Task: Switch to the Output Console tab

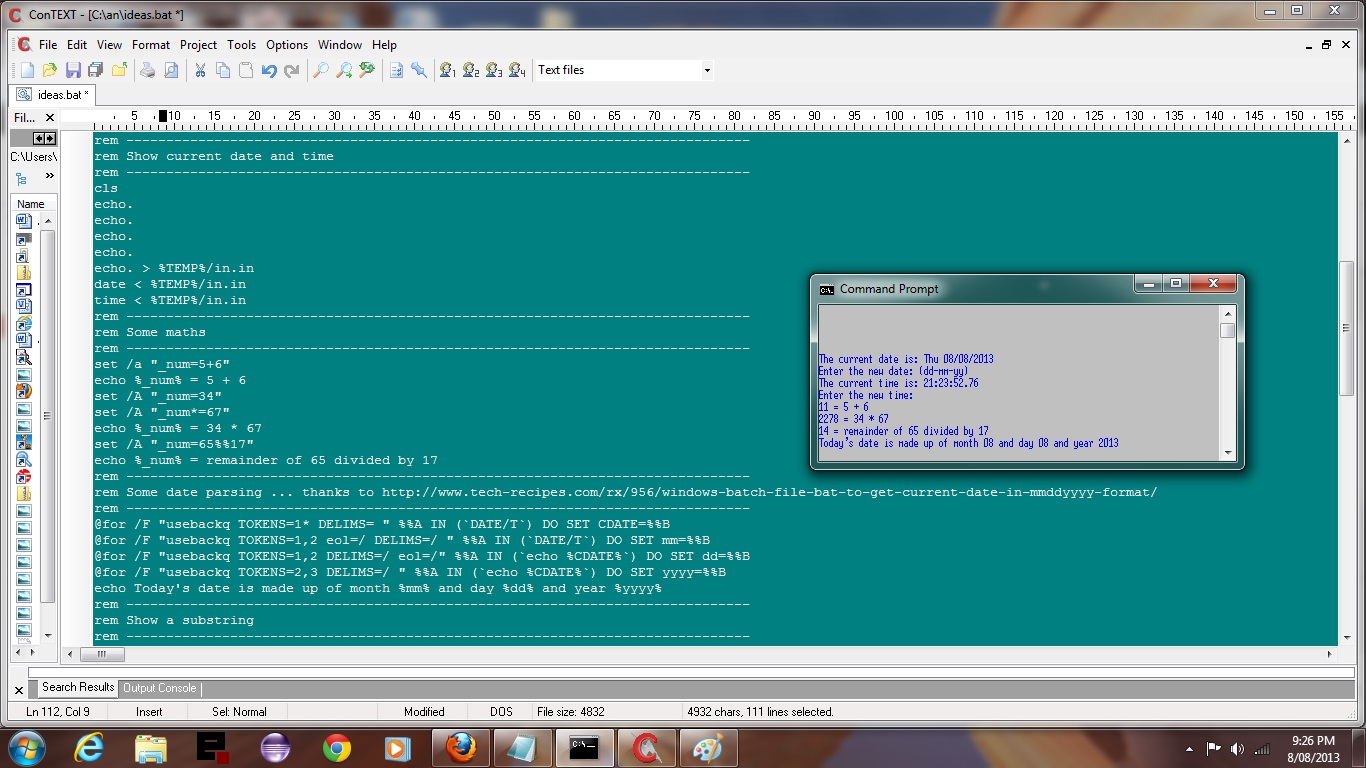Action: pyautogui.click(x=159, y=688)
